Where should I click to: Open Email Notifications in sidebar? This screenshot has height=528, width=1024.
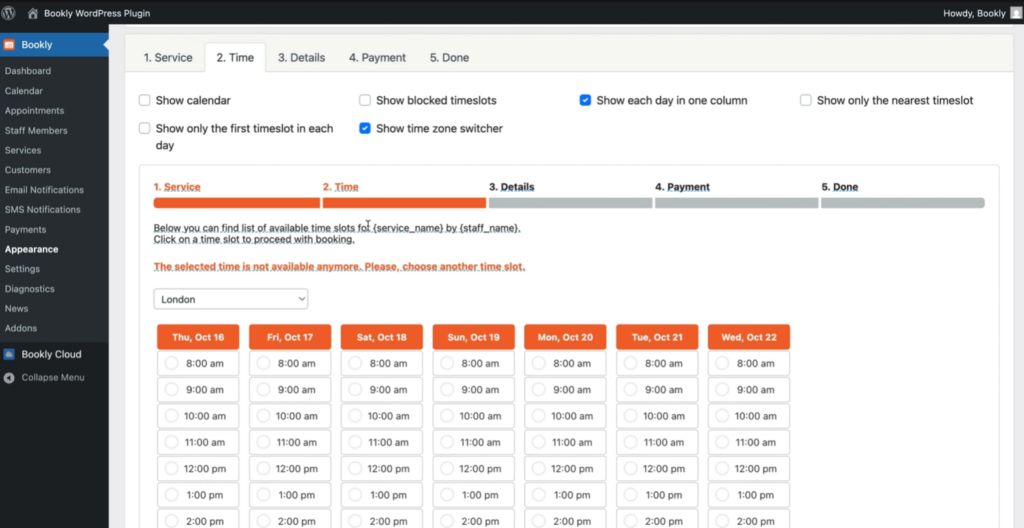coord(44,190)
